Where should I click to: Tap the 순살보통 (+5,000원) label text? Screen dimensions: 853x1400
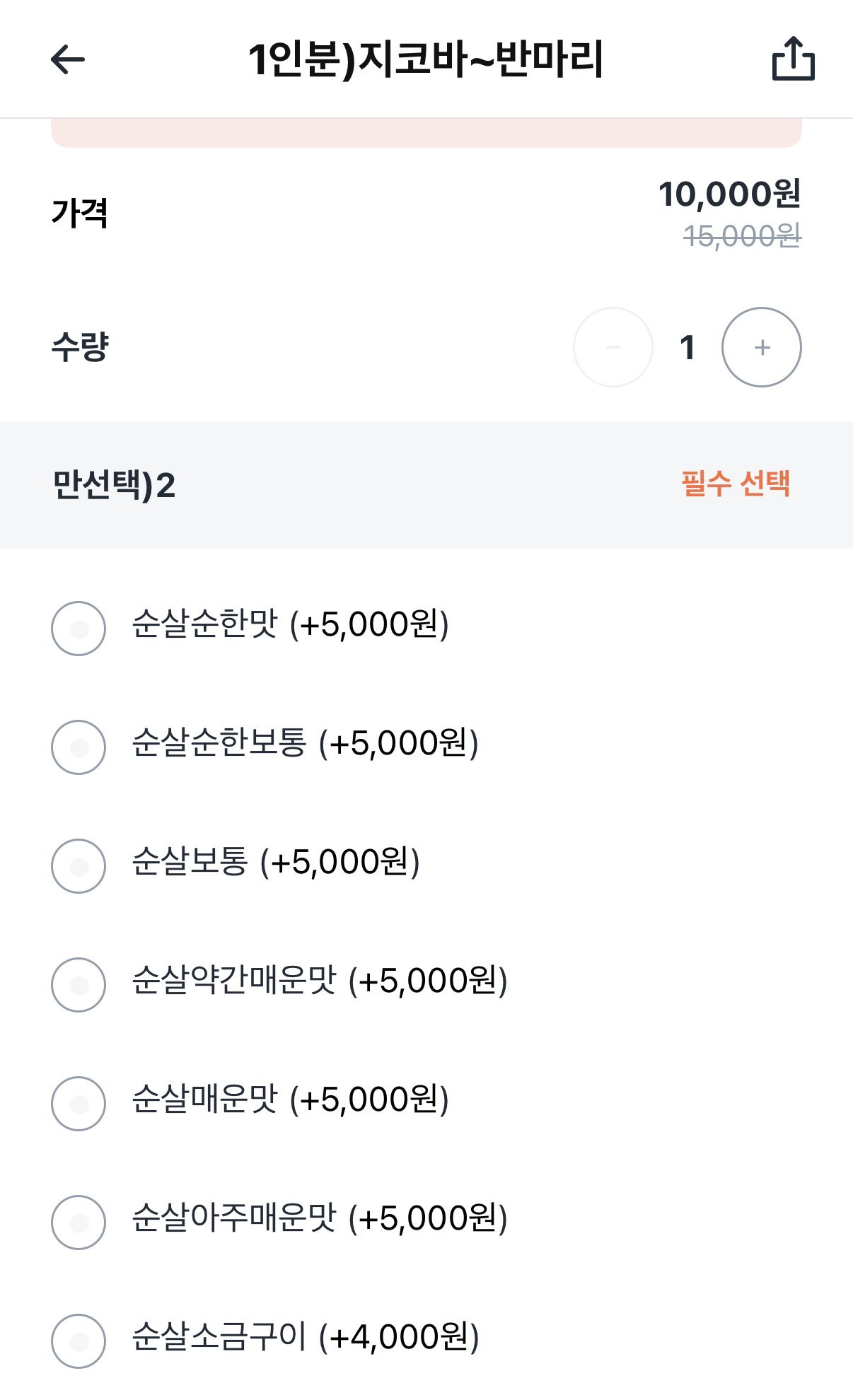[276, 862]
